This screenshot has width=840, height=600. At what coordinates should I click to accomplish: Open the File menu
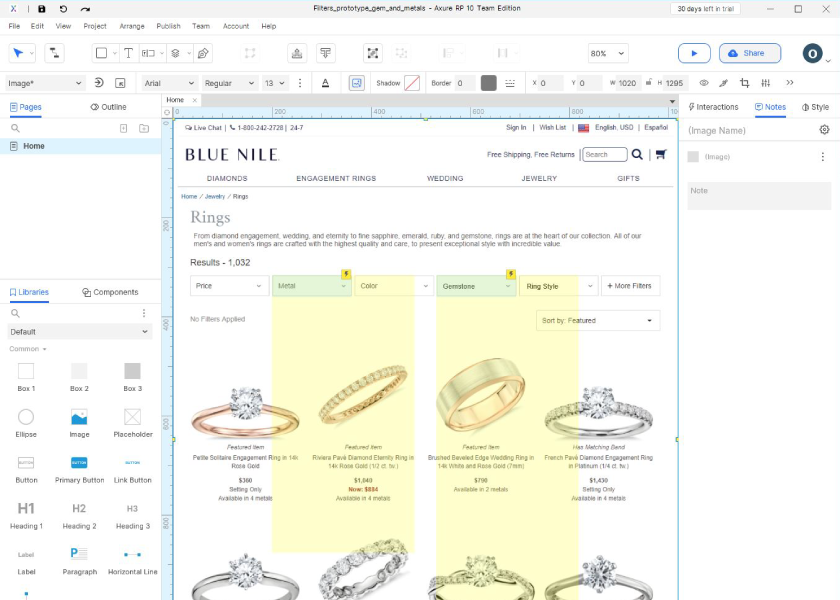pyautogui.click(x=14, y=26)
